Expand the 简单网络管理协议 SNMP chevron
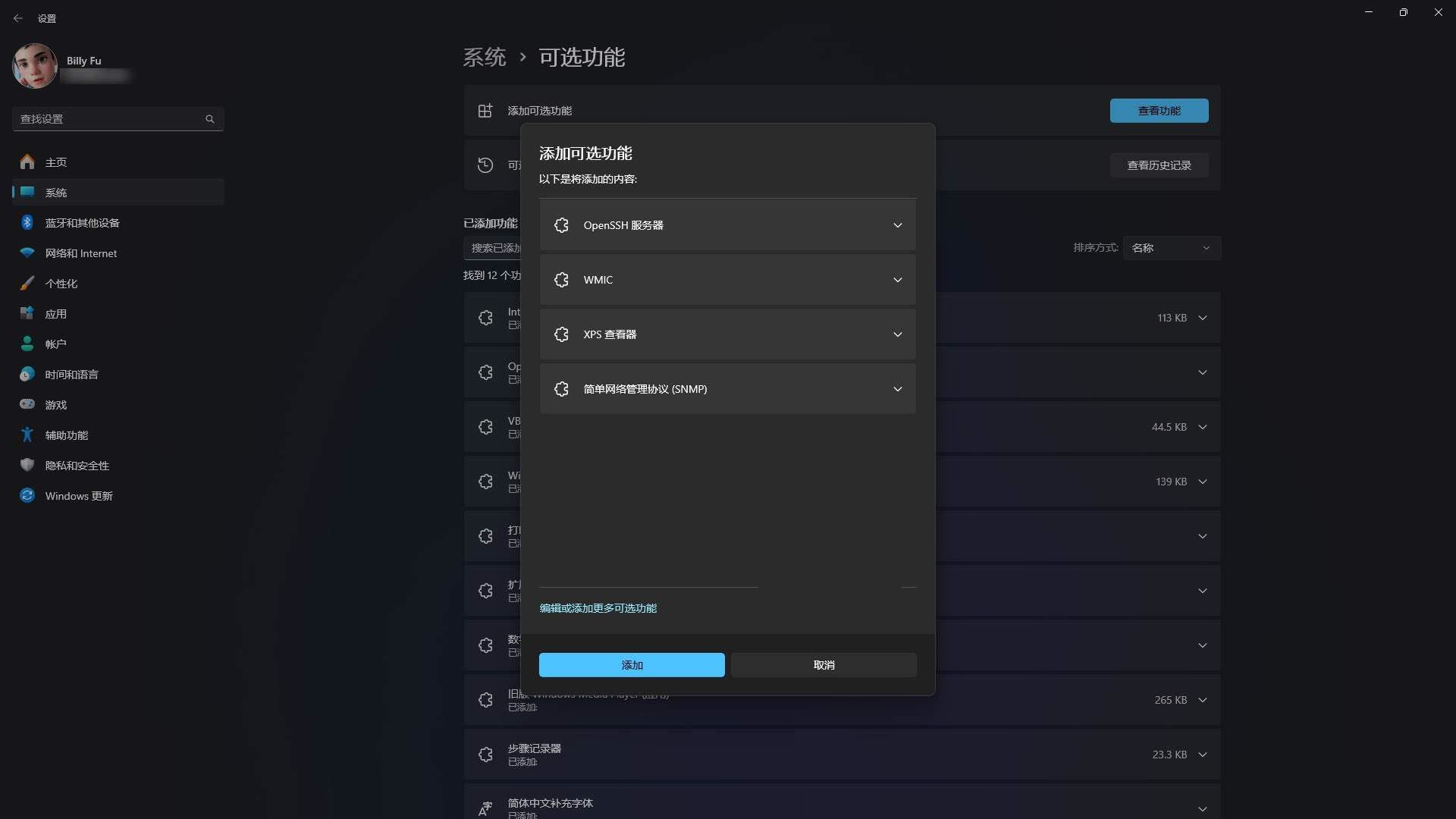 [x=896, y=388]
